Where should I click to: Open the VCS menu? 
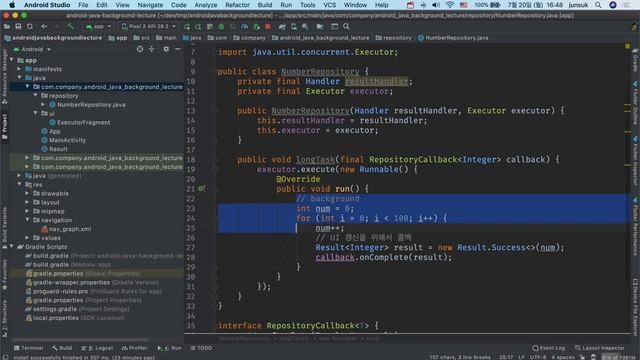tap(329, 5)
